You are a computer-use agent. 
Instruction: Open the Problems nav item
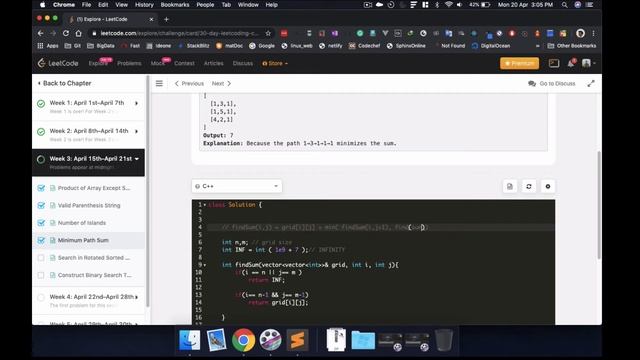point(129,63)
